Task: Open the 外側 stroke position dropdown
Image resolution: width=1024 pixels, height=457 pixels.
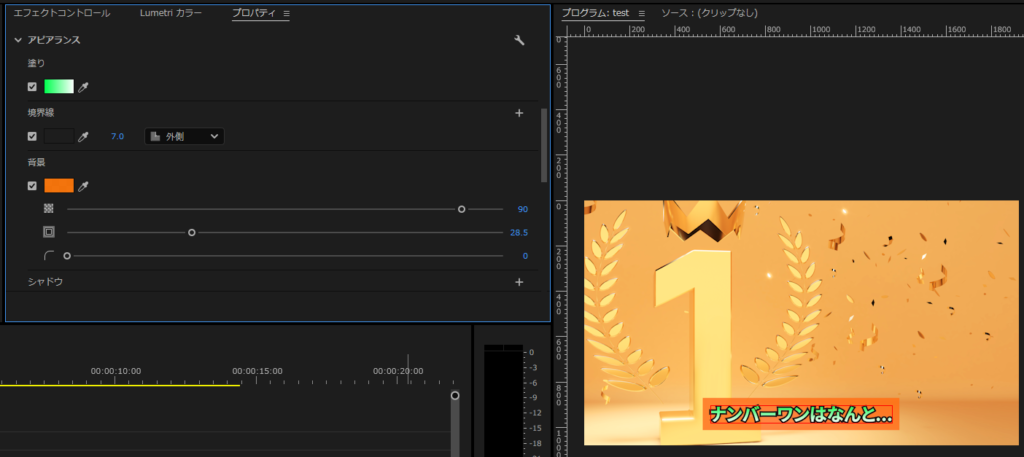Action: click(185, 136)
